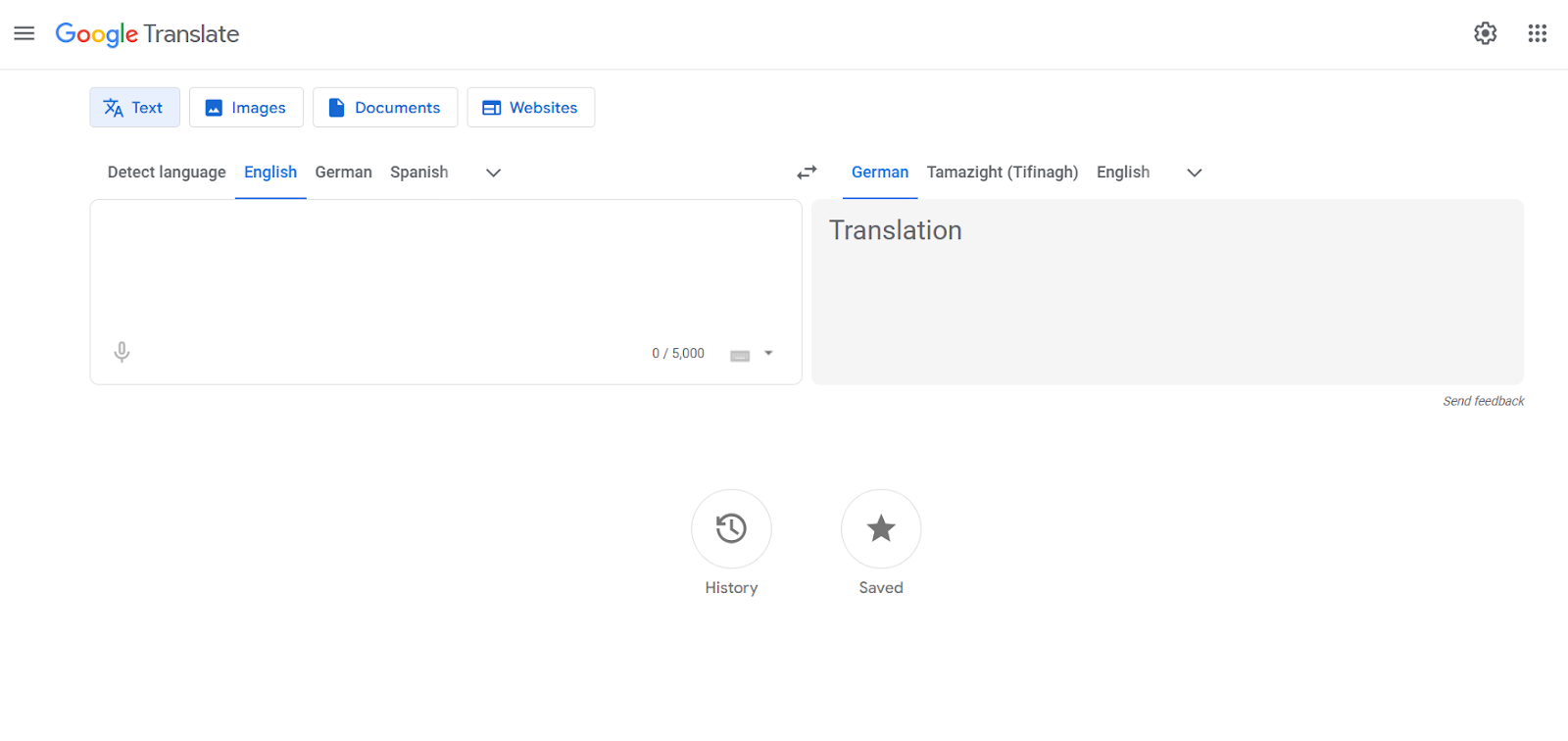Image resolution: width=1568 pixels, height=741 pixels.
Task: Switch to Documents translation
Action: (385, 108)
